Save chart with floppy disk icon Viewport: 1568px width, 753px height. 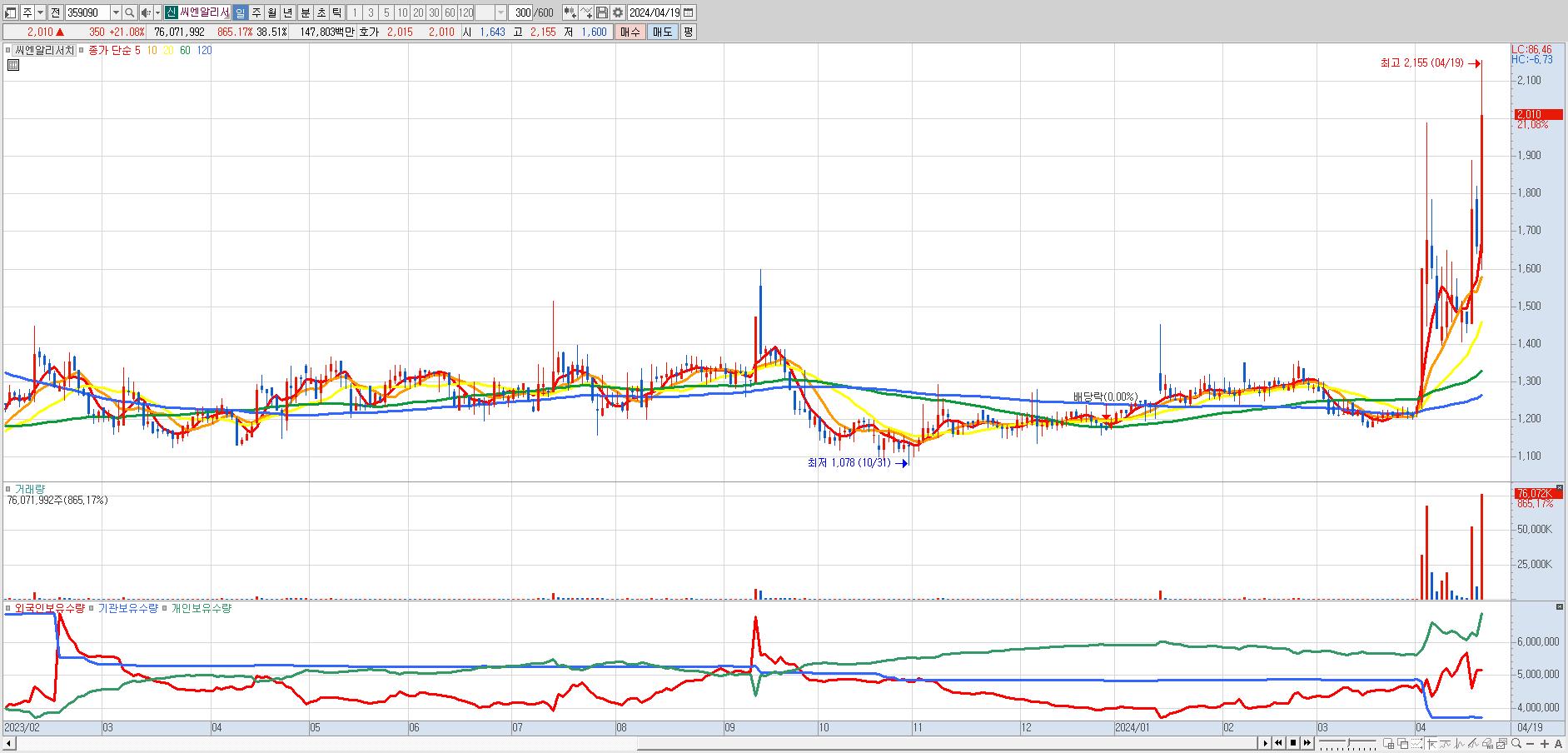[x=602, y=12]
